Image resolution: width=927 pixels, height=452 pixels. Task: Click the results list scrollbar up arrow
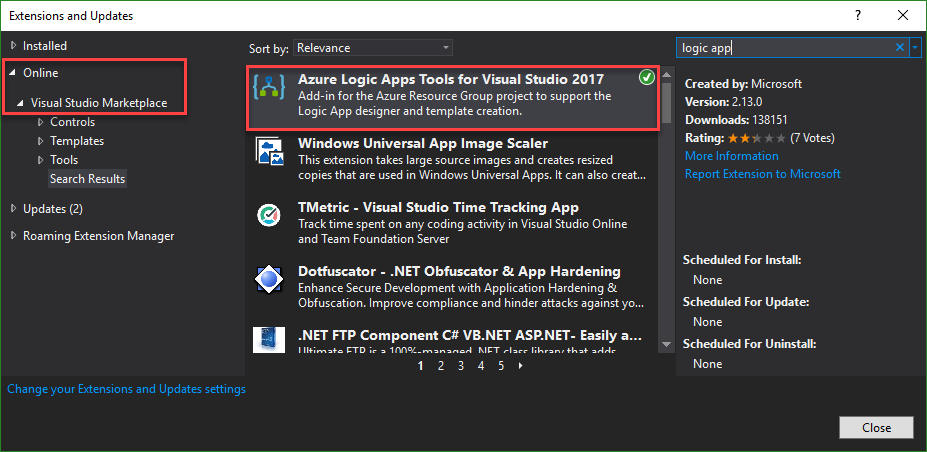click(x=666, y=75)
